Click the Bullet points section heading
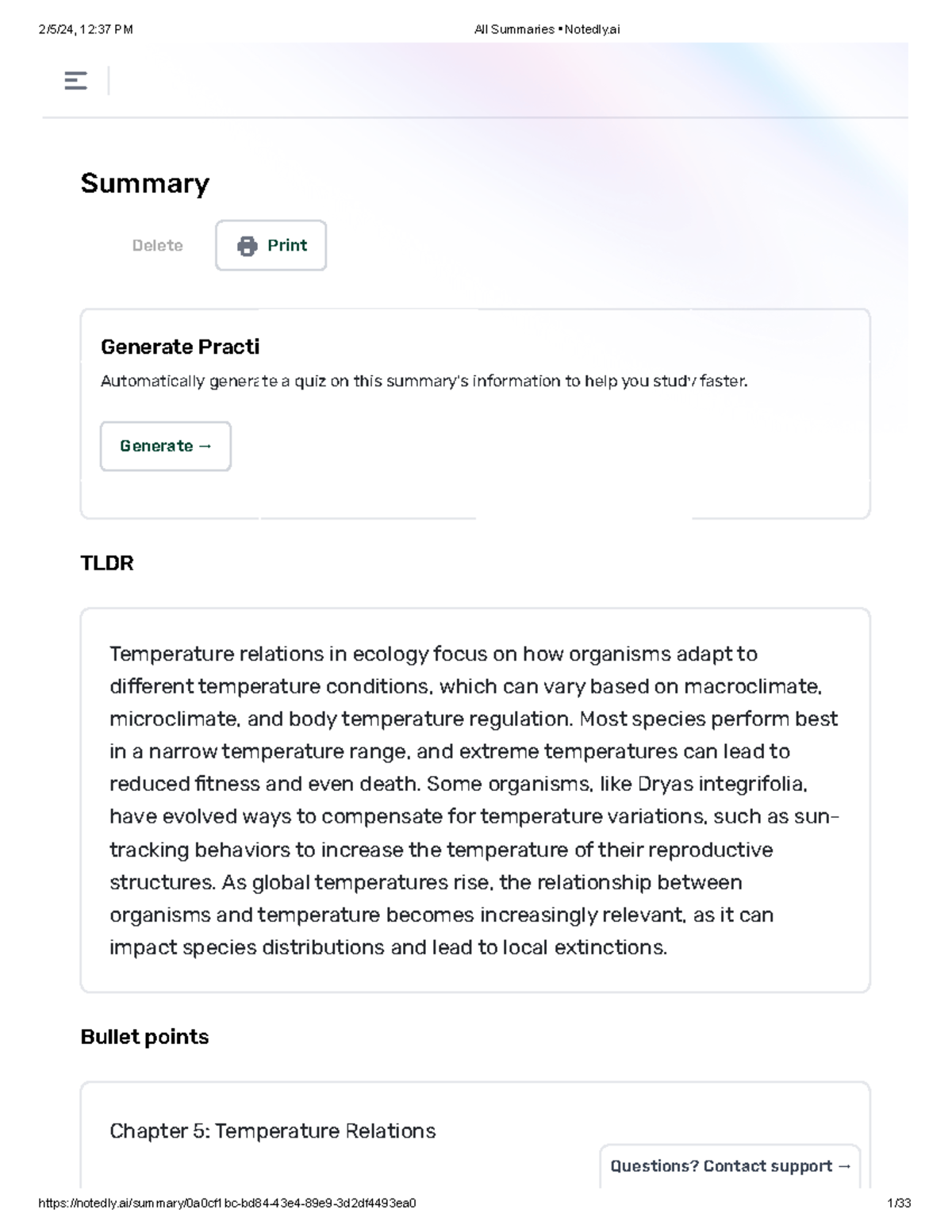Screen dimensions: 952x1232 pyautogui.click(x=144, y=1036)
